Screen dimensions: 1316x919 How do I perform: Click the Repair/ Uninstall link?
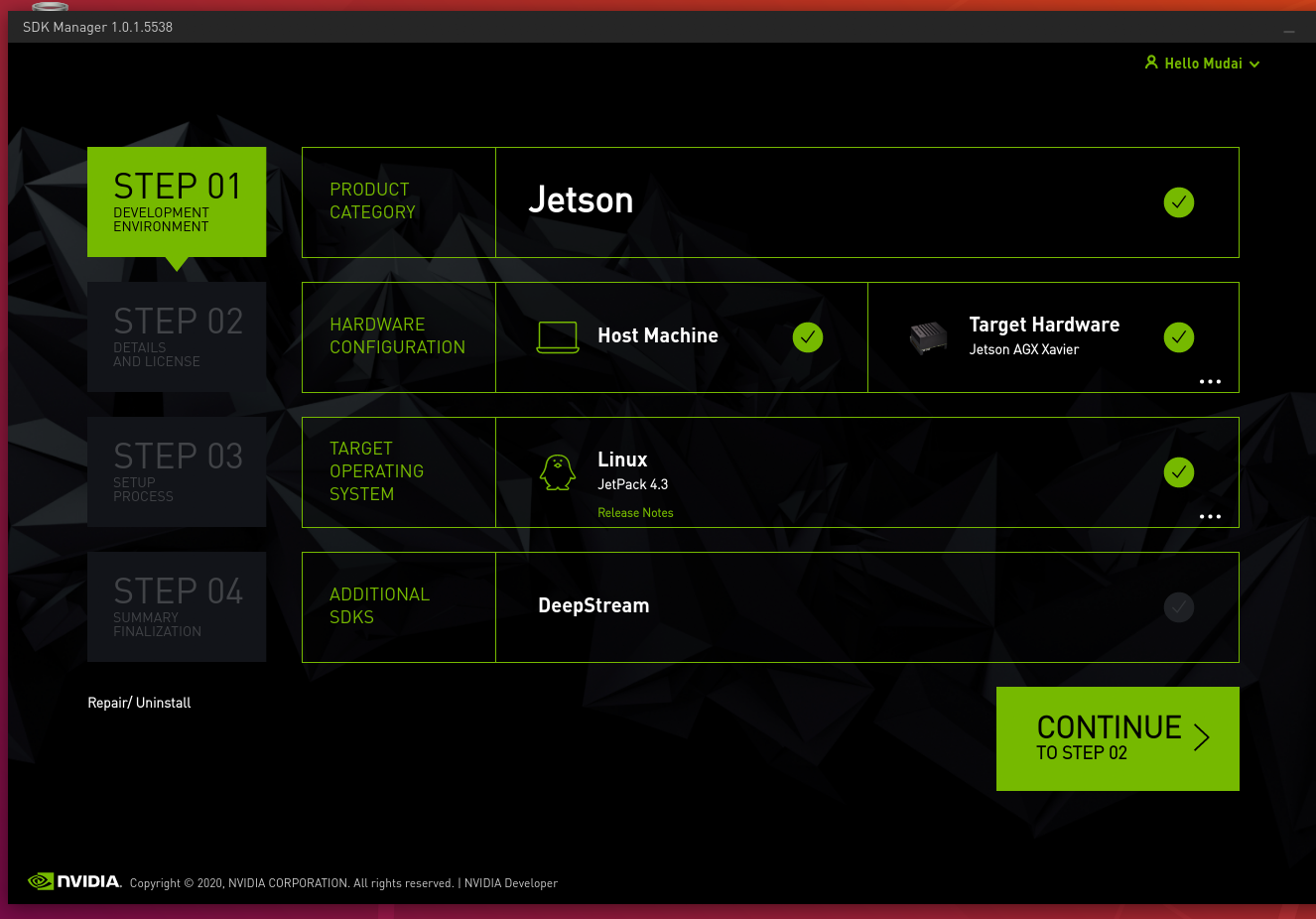pos(139,703)
